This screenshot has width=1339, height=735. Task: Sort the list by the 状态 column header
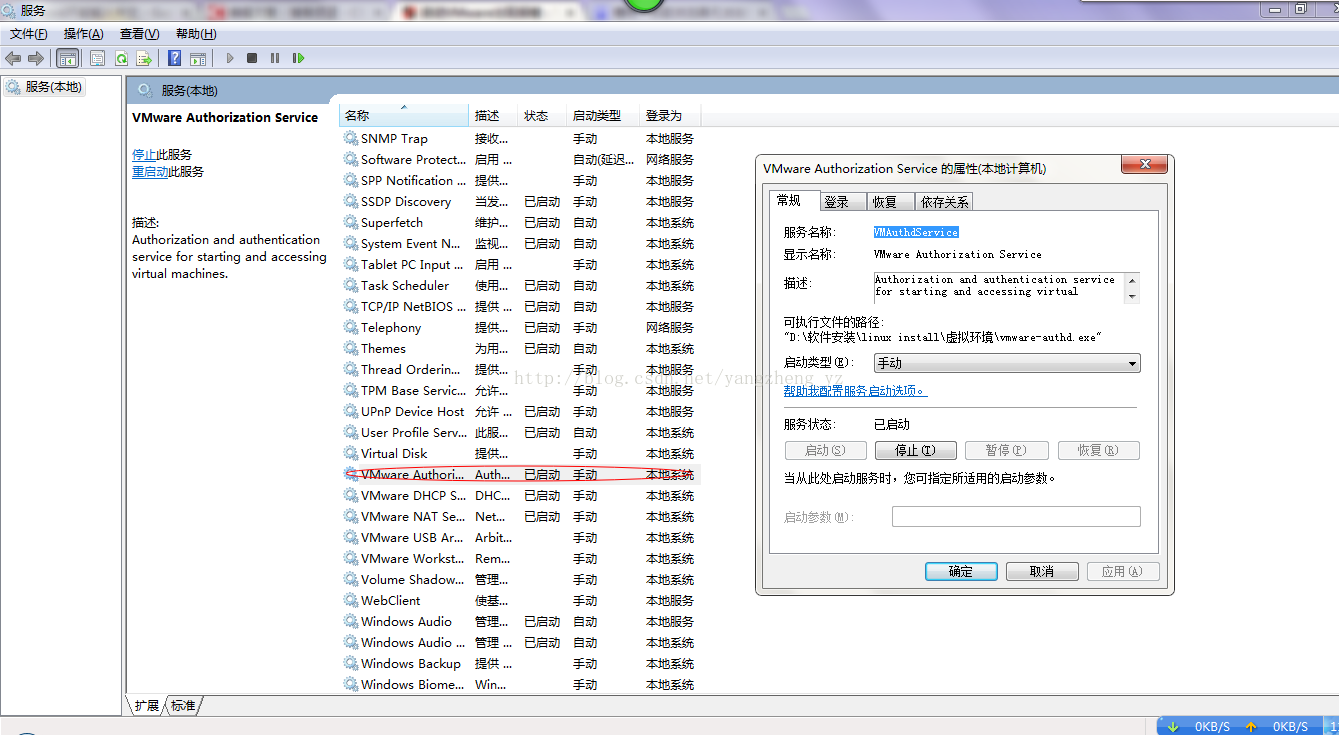(542, 115)
